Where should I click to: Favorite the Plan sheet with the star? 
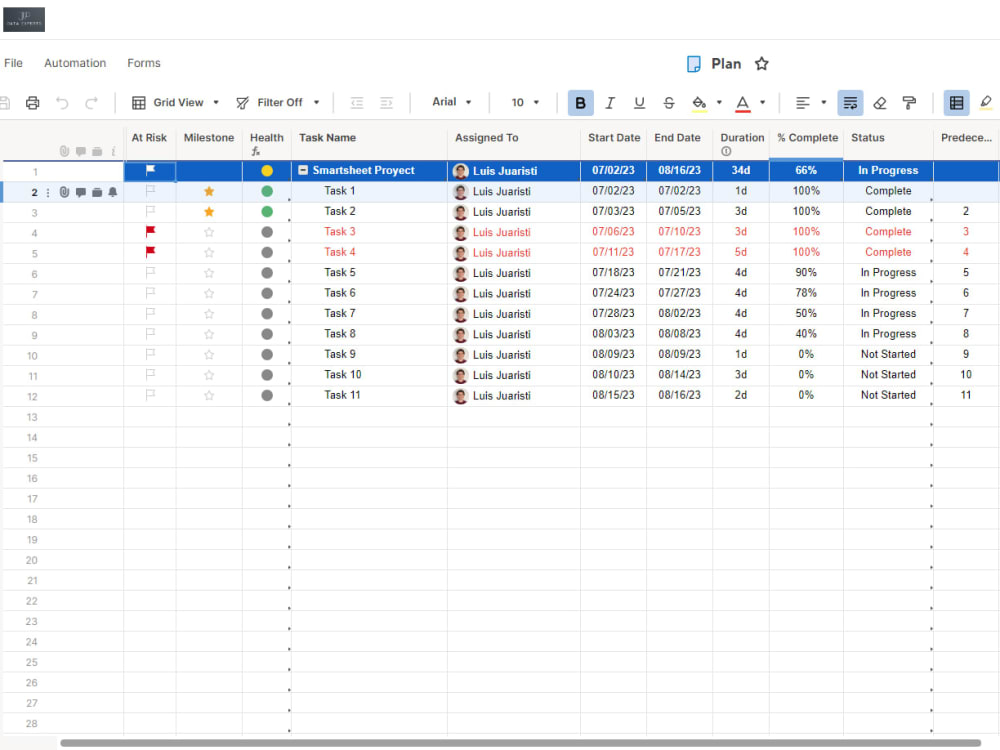pos(761,63)
